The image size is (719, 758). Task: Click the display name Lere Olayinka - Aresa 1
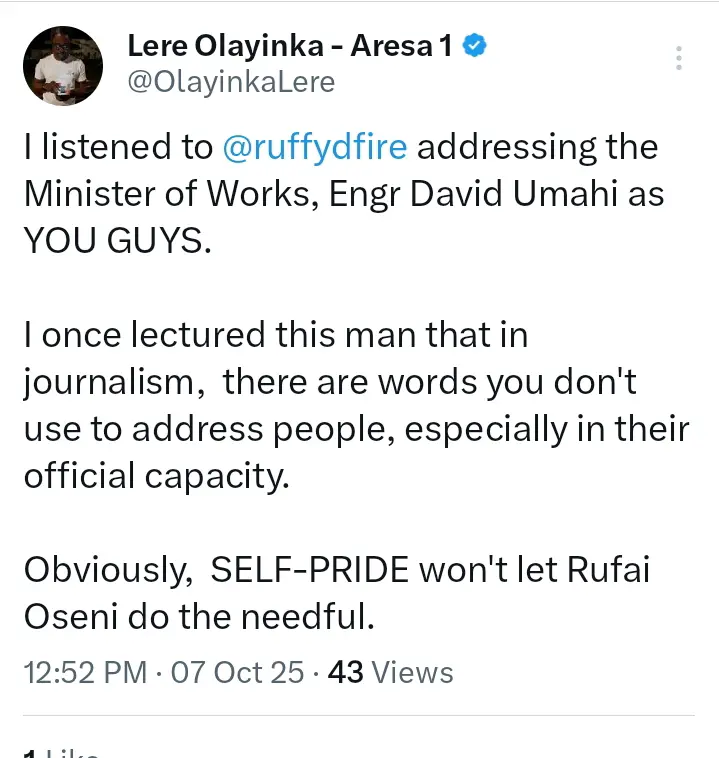(x=290, y=46)
